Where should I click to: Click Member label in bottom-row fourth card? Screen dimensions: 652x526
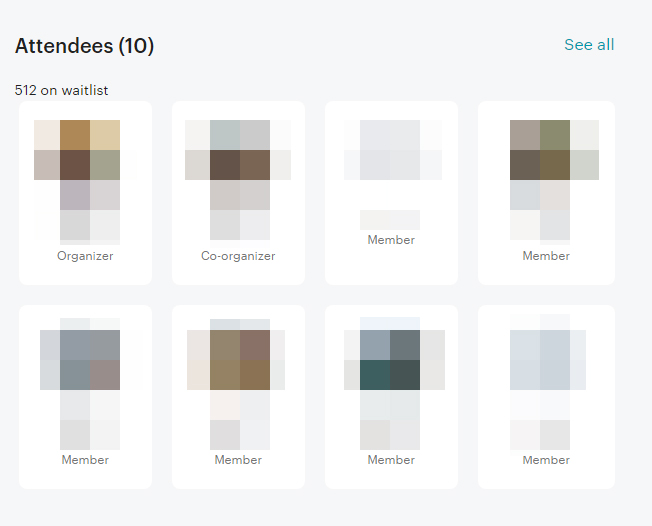pyautogui.click(x=546, y=460)
